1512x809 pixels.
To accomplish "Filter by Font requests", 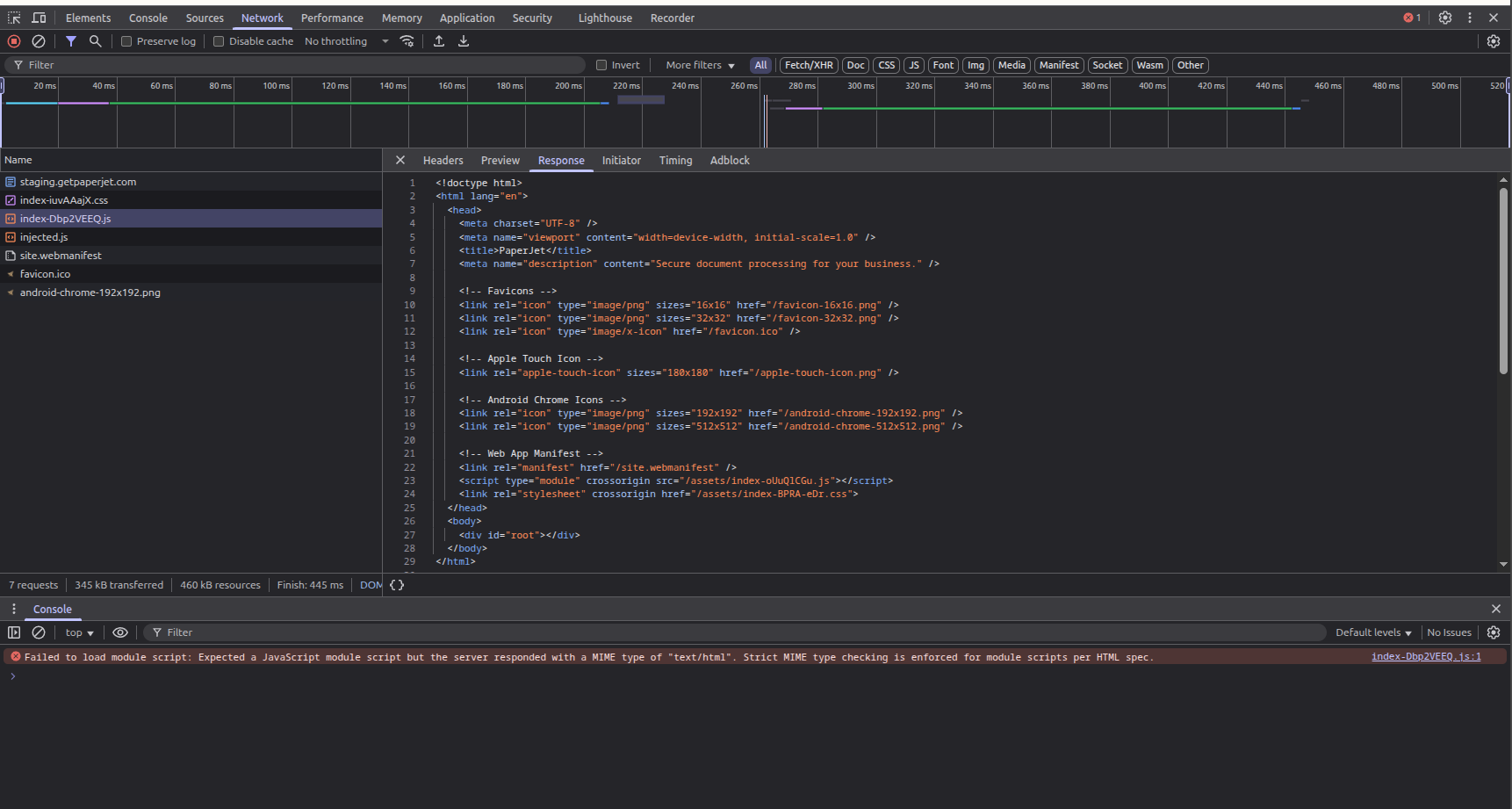I will [x=943, y=65].
